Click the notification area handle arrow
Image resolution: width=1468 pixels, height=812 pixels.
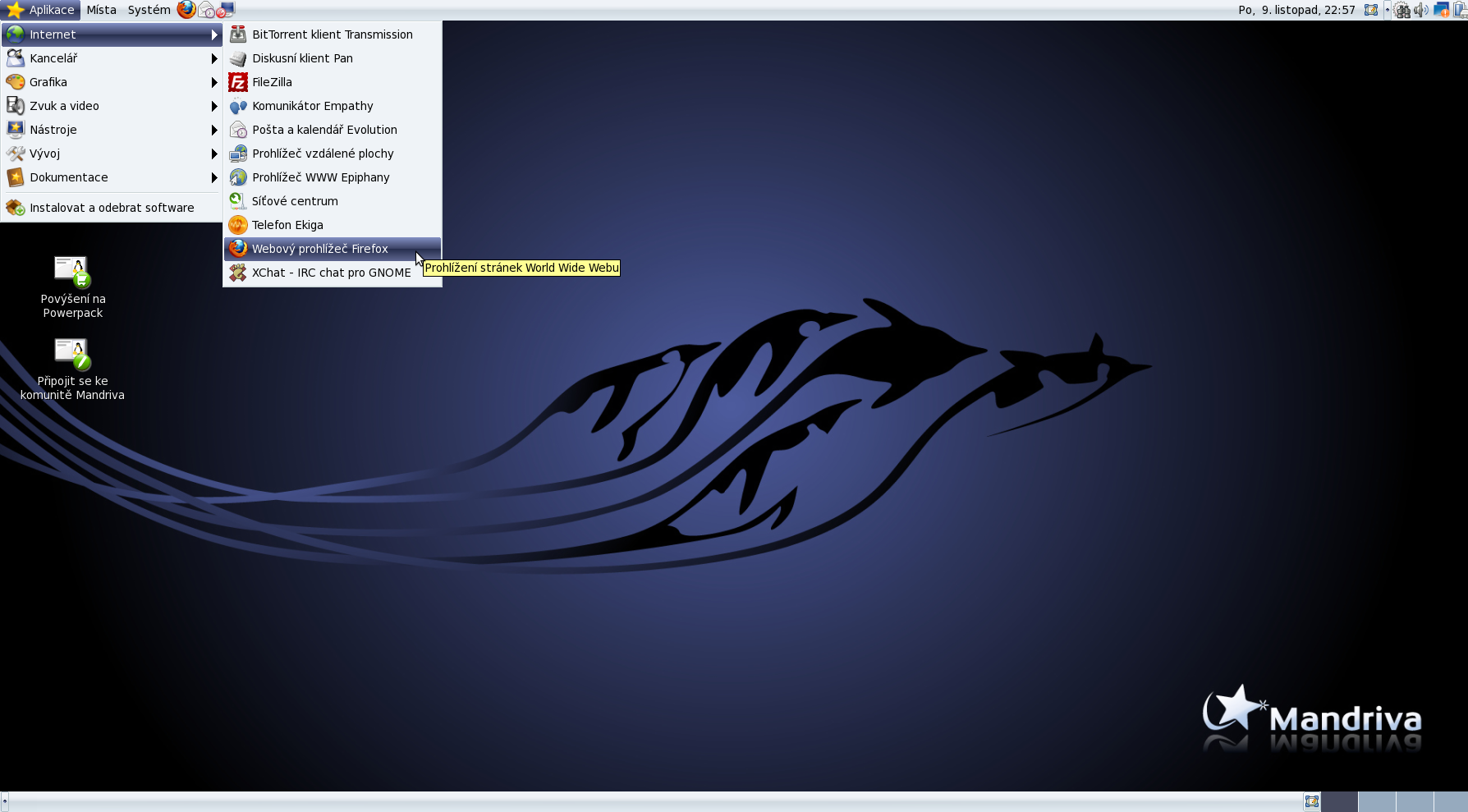point(1388,10)
